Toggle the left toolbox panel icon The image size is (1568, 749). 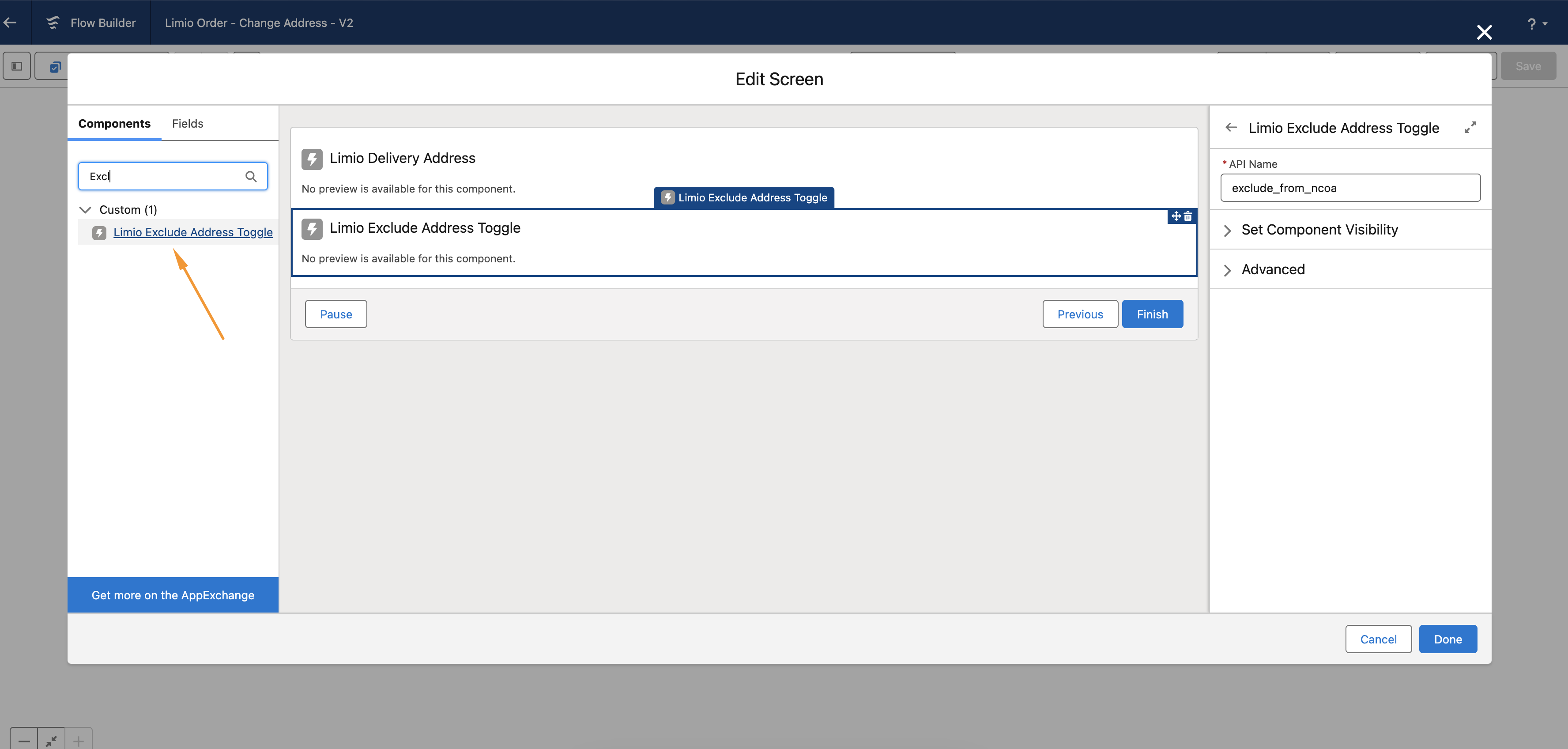17,66
